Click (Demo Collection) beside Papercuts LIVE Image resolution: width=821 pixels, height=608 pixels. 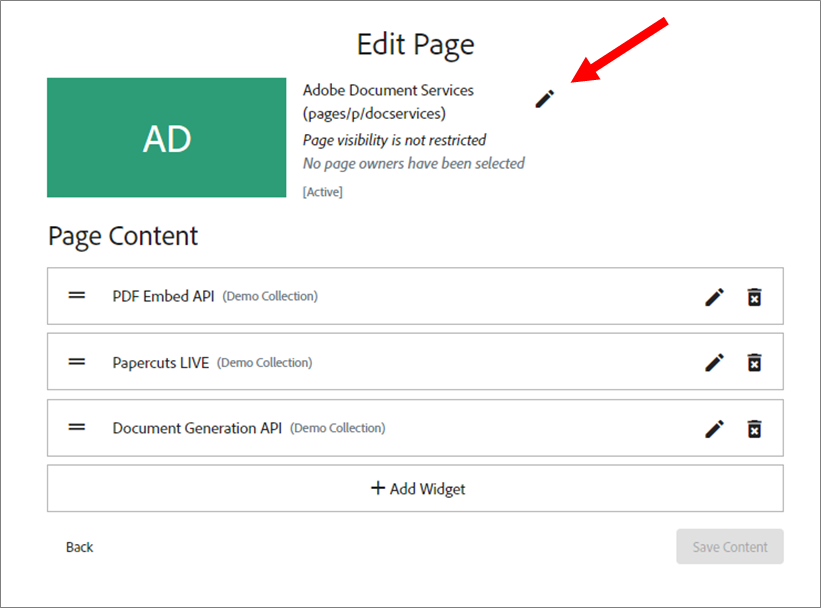[264, 363]
